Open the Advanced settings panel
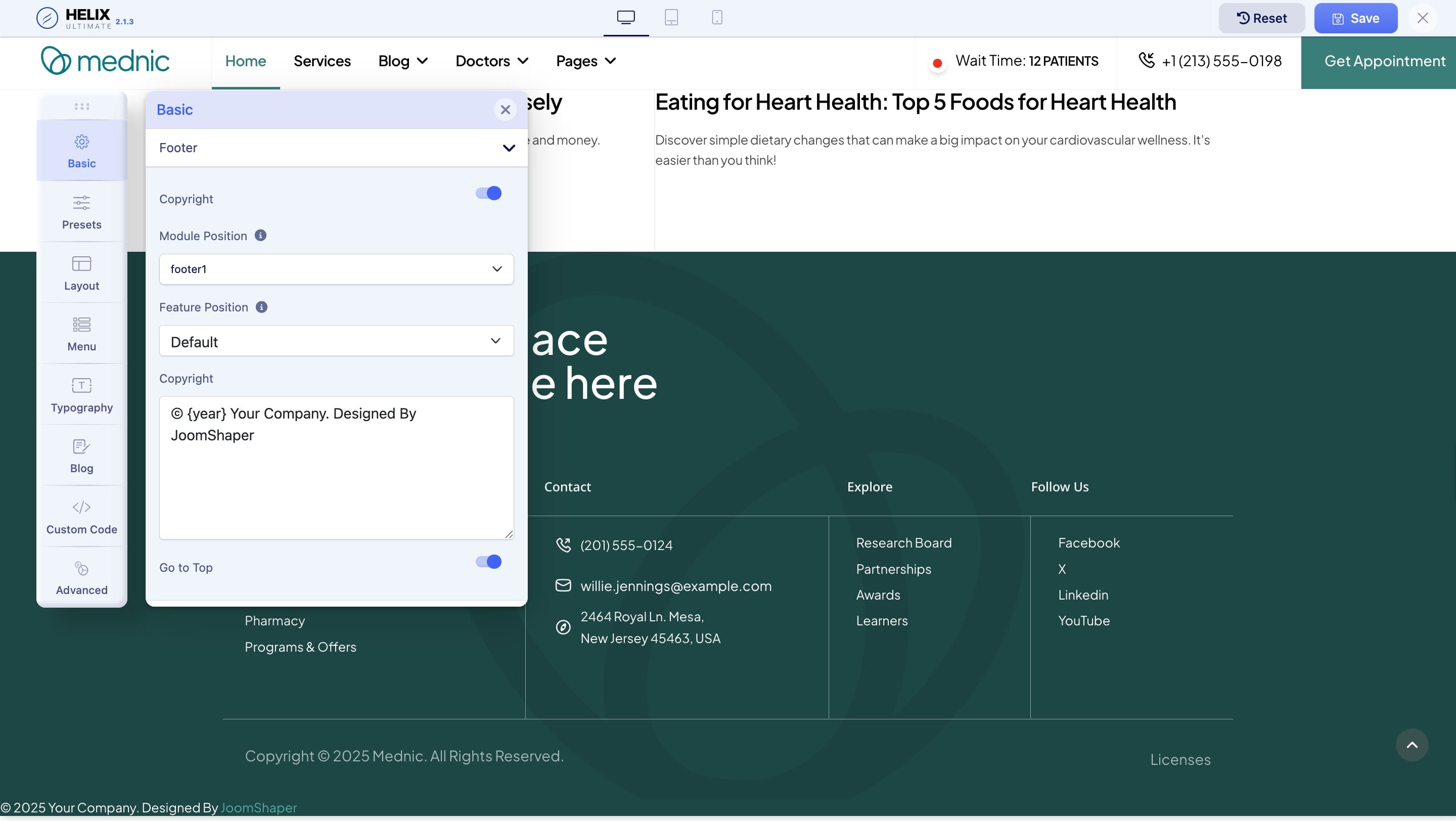 point(81,577)
